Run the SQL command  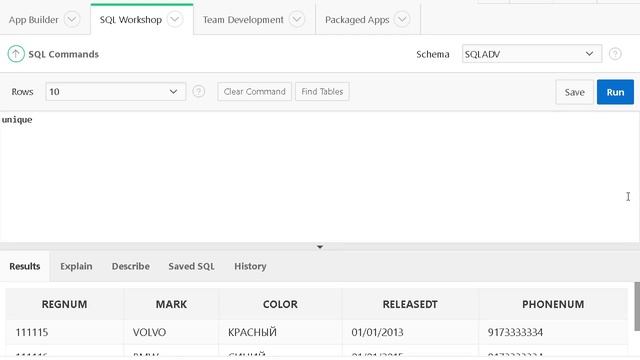pyautogui.click(x=615, y=92)
